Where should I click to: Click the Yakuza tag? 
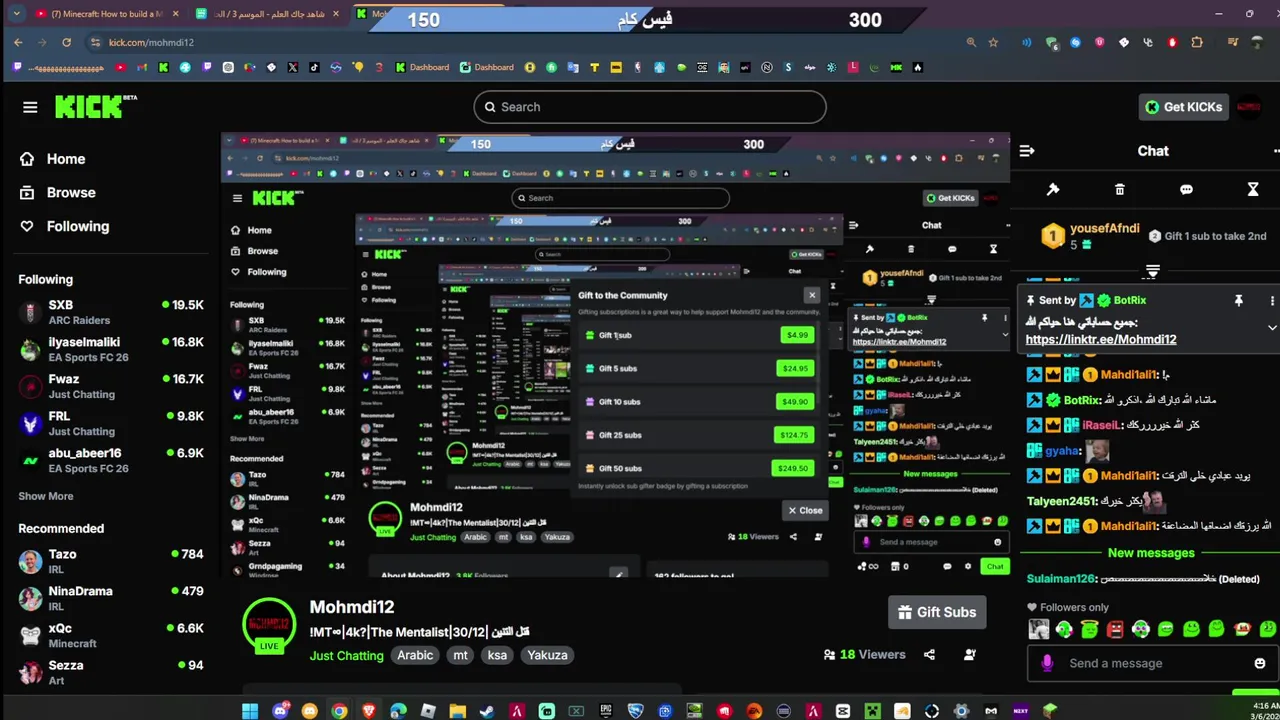click(x=547, y=655)
